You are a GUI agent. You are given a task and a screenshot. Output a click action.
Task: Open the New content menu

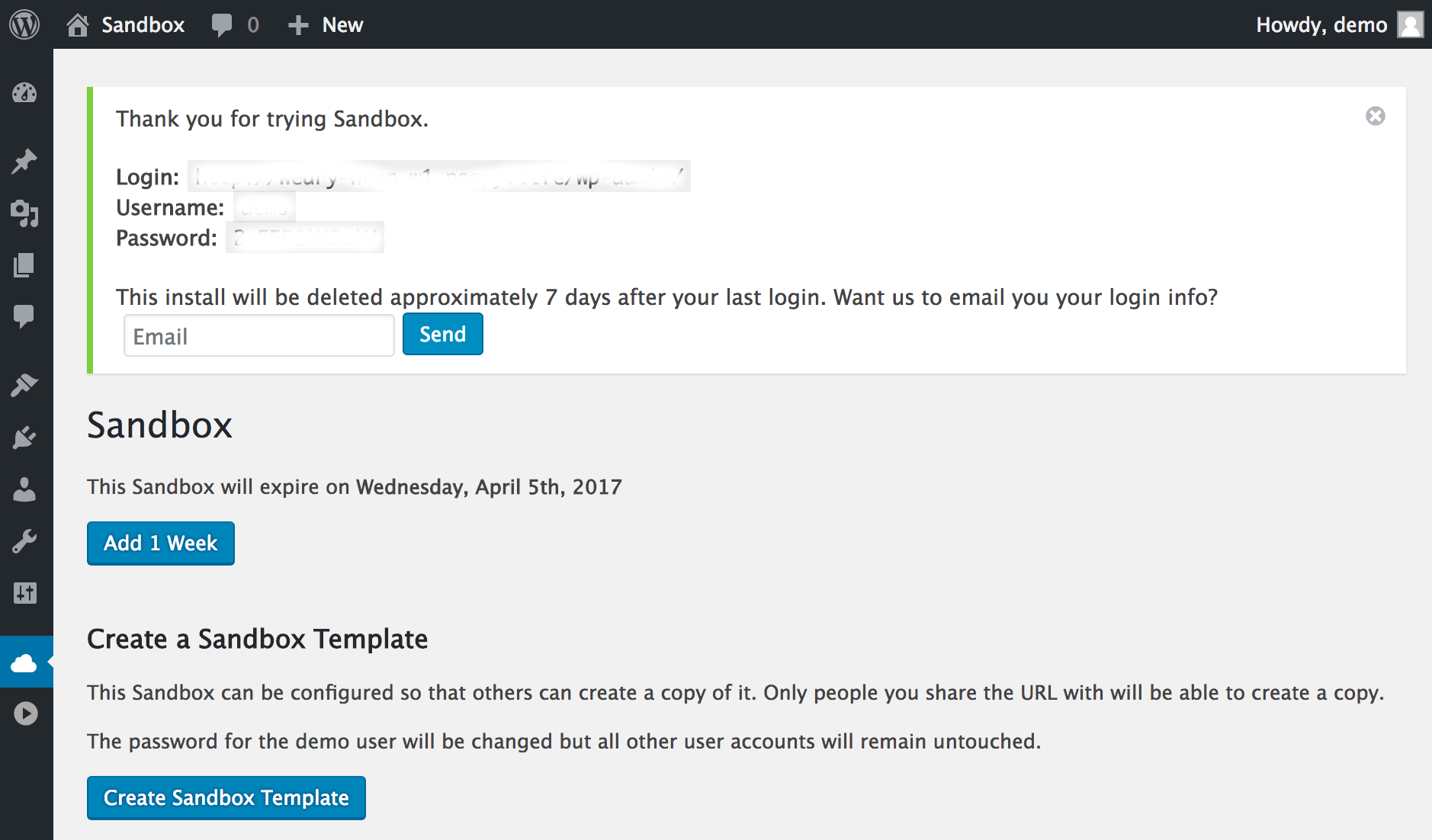[x=326, y=25]
